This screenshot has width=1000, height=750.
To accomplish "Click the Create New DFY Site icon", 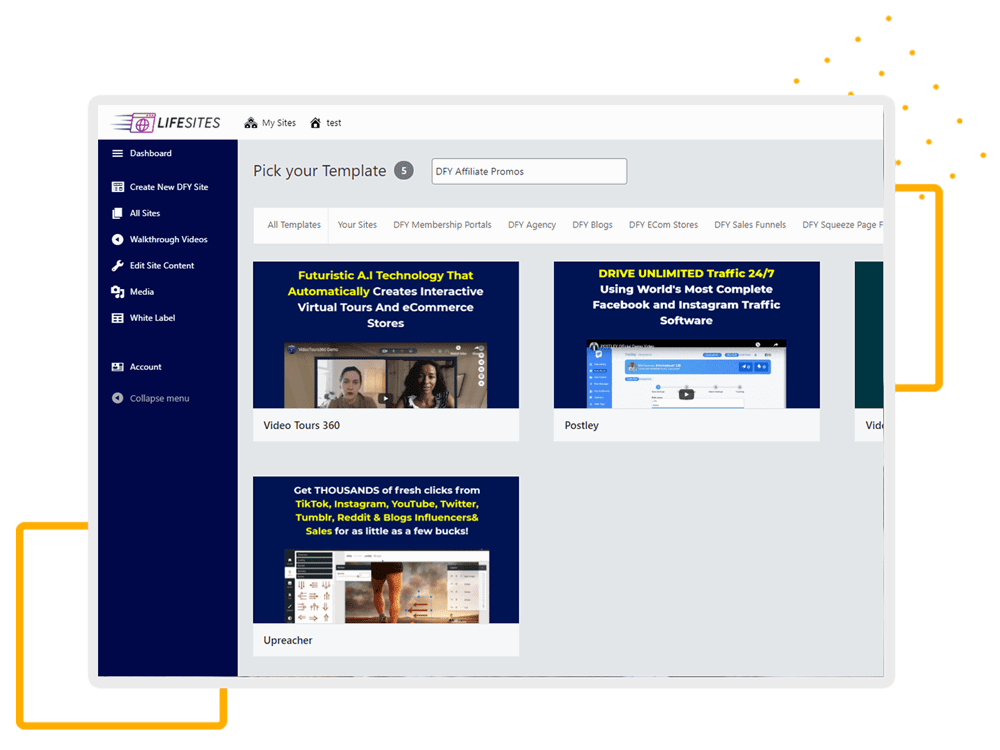I will [x=117, y=187].
